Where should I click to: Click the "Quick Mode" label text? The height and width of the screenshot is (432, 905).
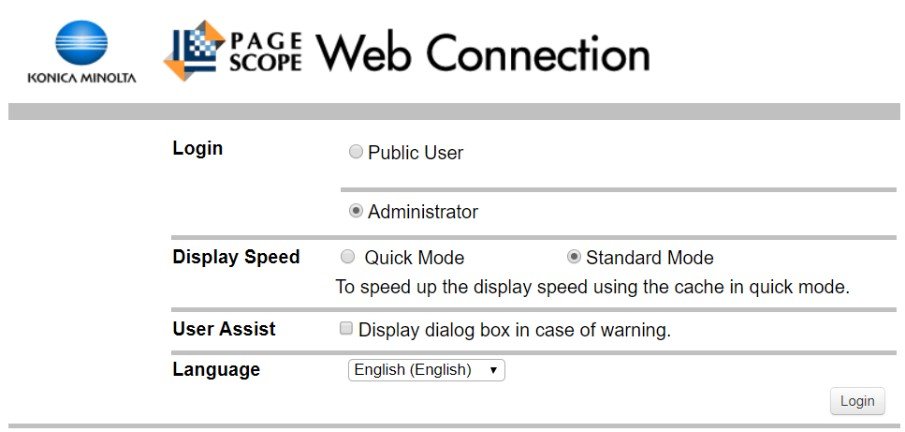click(414, 257)
